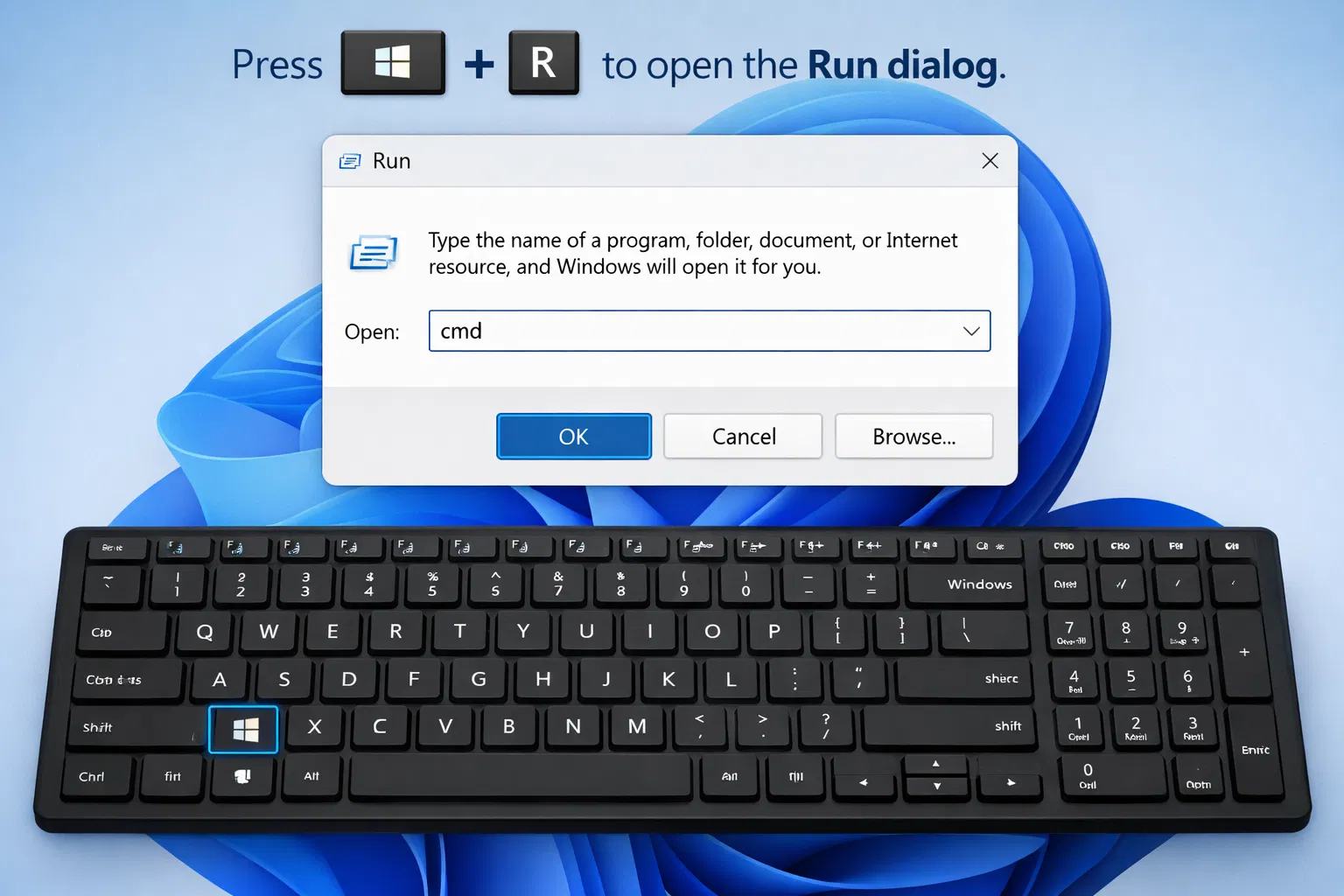Click the J key on the keyboard
1344x896 pixels.
tap(606, 680)
